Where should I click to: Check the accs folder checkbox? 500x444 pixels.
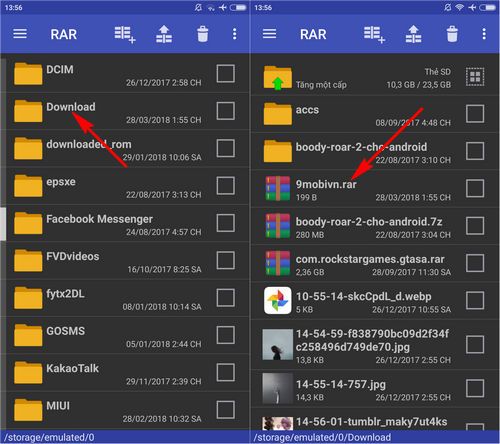pos(475,114)
